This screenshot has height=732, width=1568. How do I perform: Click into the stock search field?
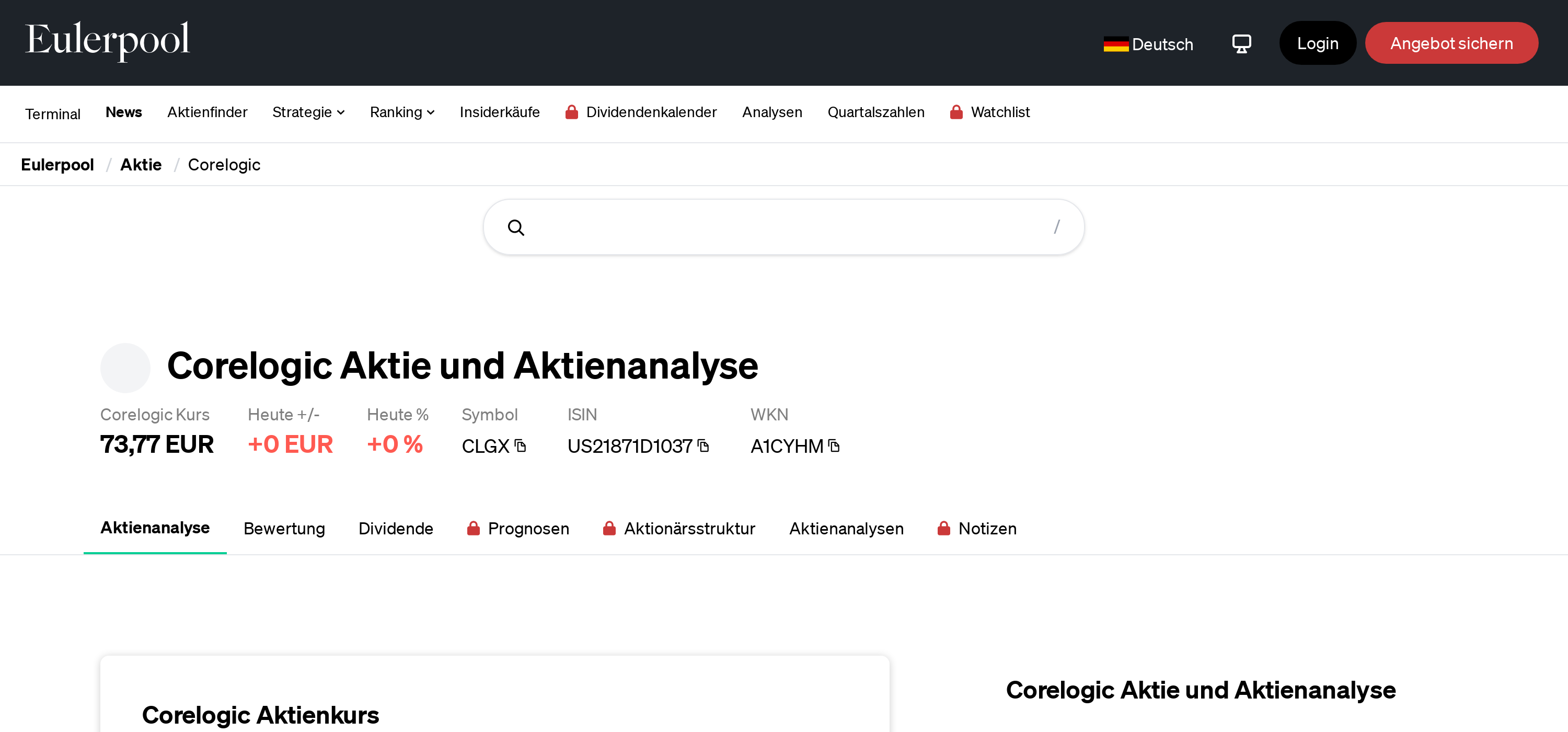pos(783,227)
